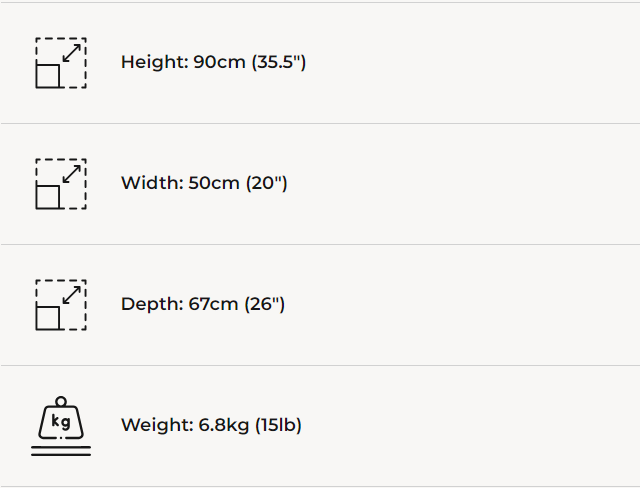Click the (26") imperial depth value

(265, 304)
